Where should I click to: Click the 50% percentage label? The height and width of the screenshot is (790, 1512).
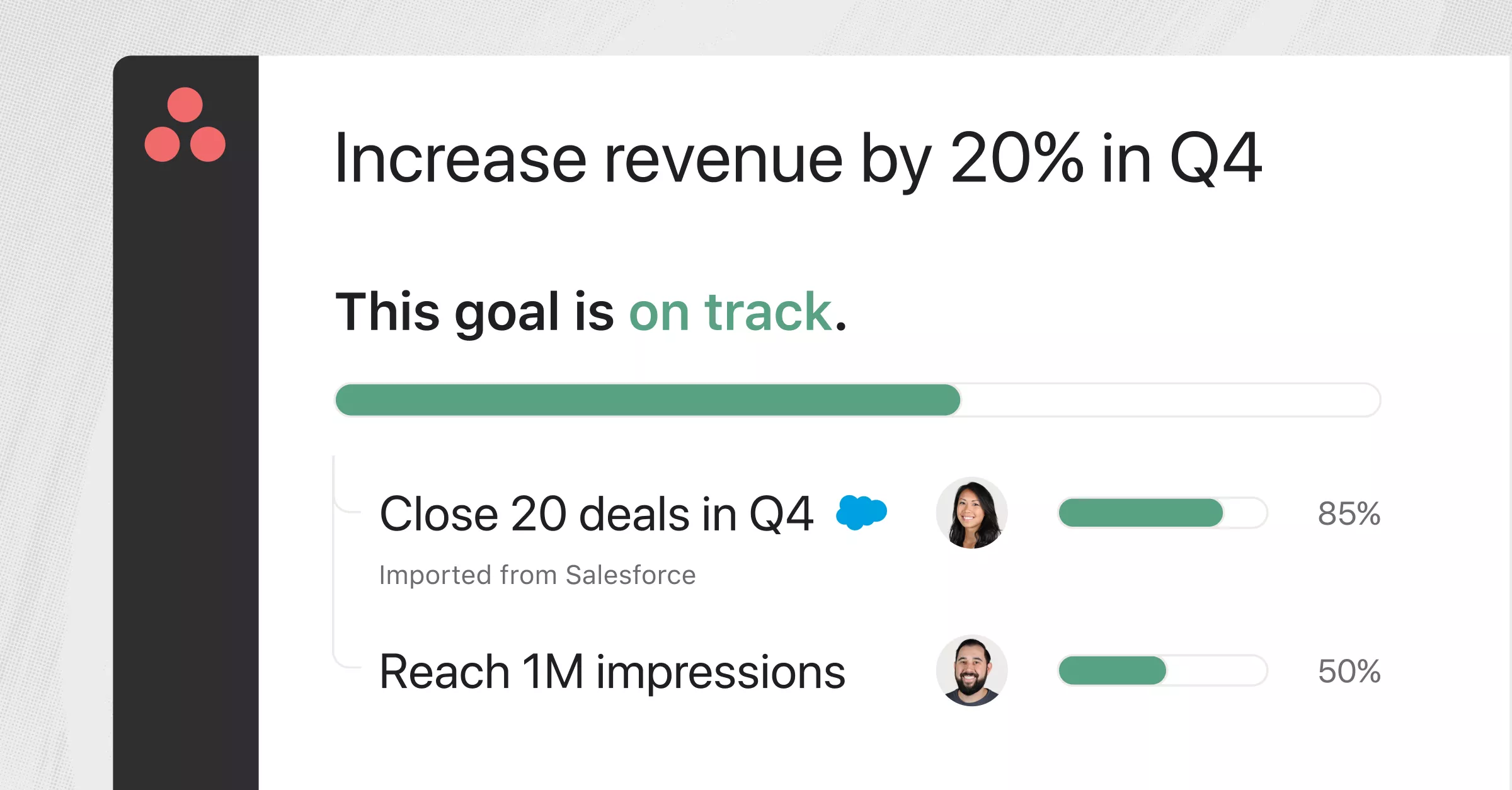(1349, 671)
